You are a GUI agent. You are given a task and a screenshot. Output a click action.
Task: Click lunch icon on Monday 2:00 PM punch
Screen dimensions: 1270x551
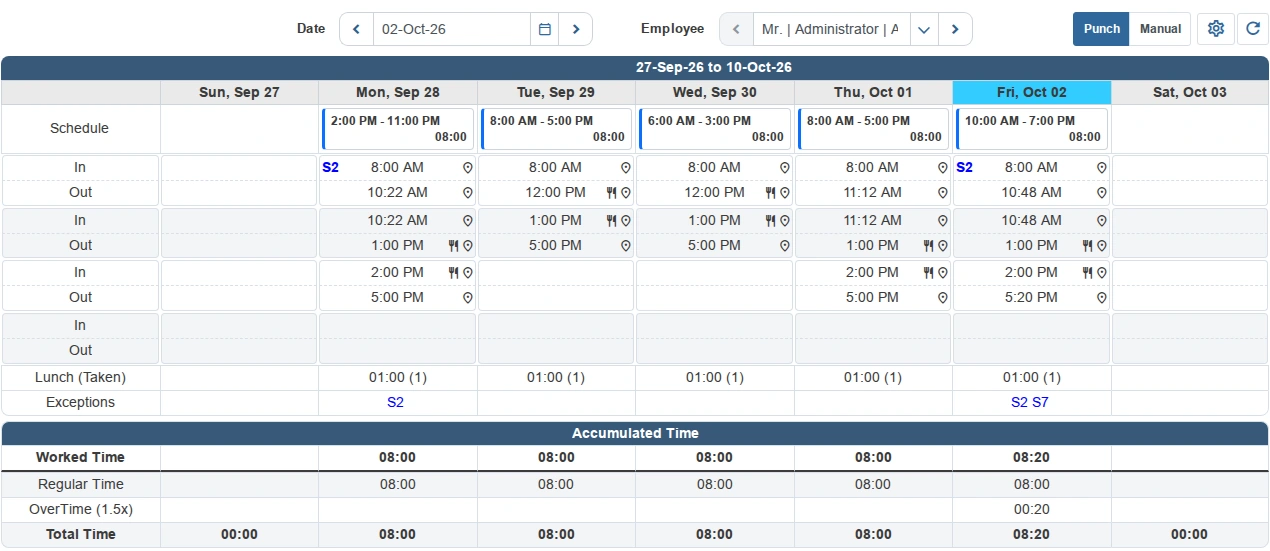point(452,272)
